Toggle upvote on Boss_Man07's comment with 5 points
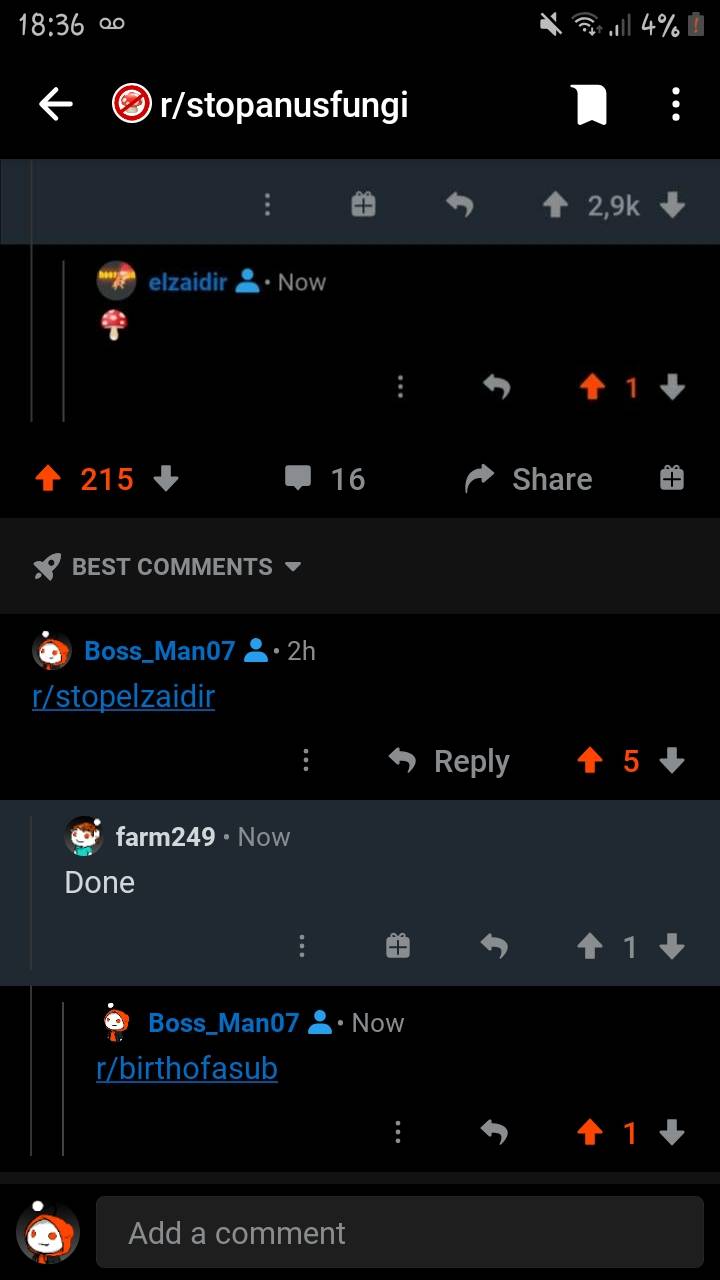Viewport: 720px width, 1280px height. coord(590,761)
